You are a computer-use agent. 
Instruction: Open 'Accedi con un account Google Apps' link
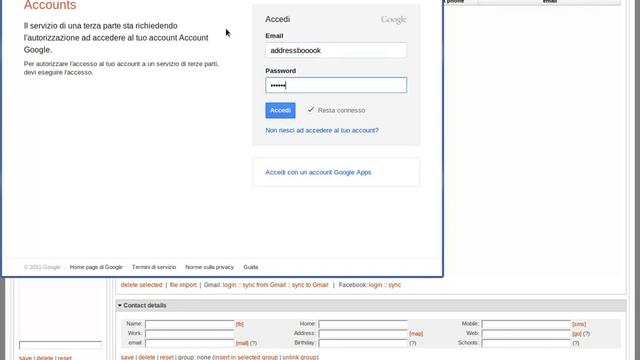tap(318, 172)
